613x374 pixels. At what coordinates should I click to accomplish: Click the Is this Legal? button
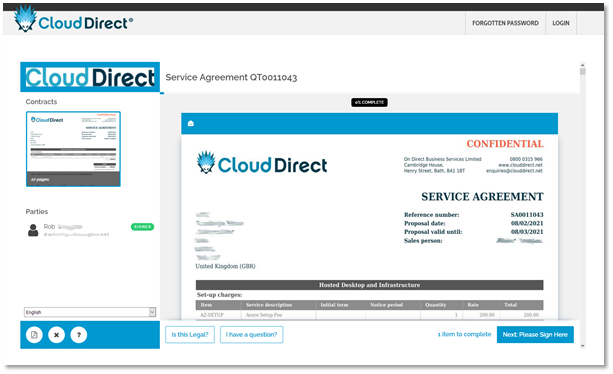click(190, 335)
